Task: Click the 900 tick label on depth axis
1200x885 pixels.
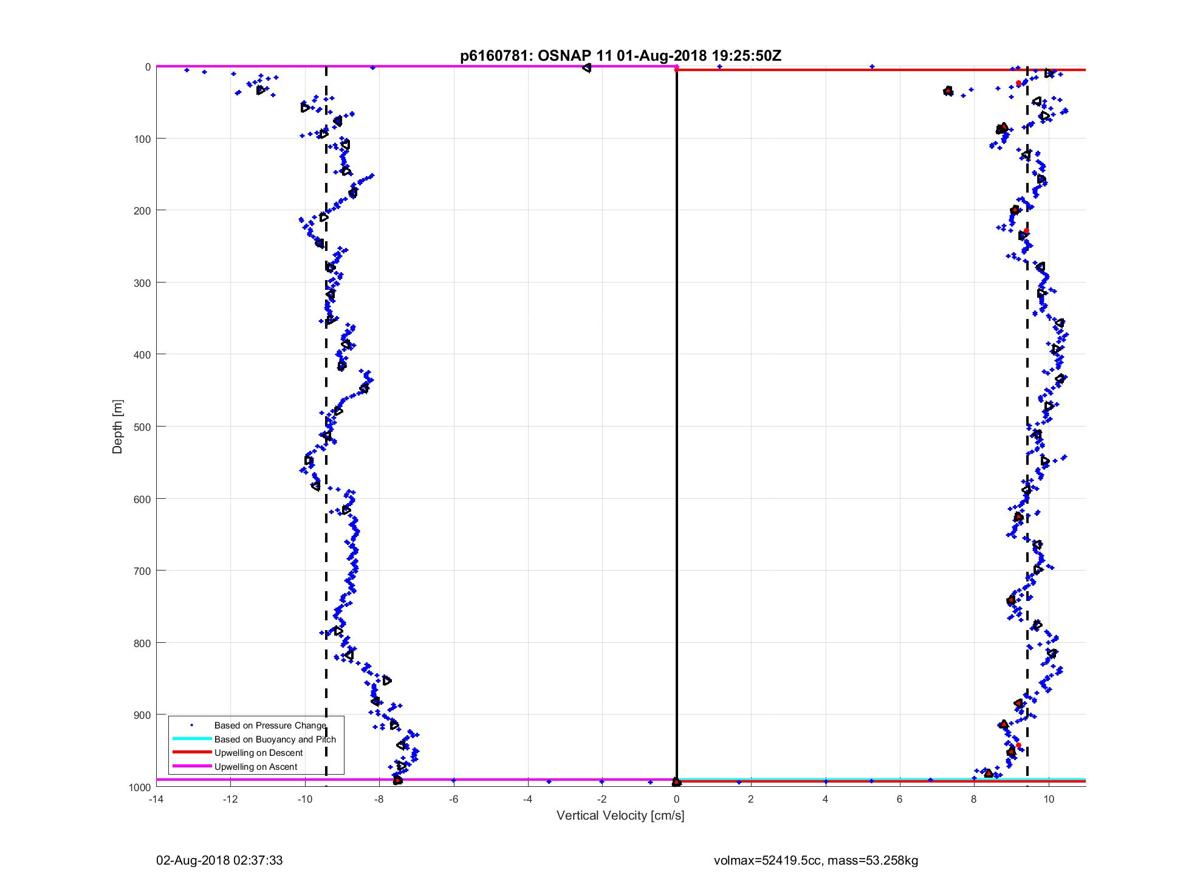Action: coord(141,715)
